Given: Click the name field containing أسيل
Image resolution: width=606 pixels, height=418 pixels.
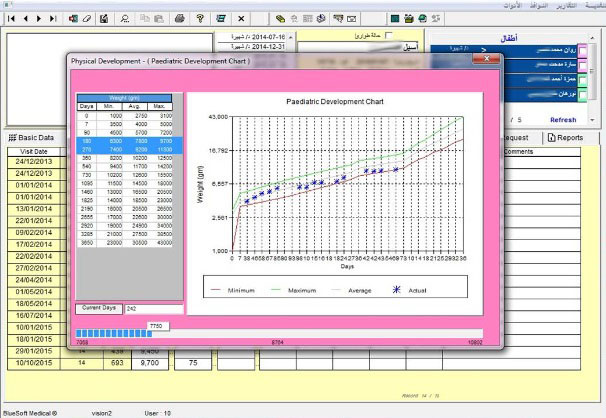Looking at the screenshot, I should point(359,48).
